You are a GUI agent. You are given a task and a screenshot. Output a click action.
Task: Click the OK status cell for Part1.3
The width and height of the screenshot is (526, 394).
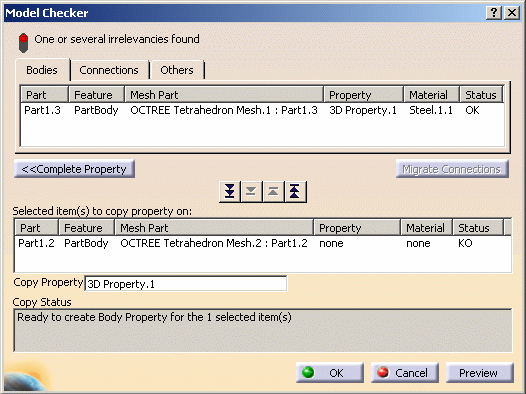pyautogui.click(x=472, y=110)
